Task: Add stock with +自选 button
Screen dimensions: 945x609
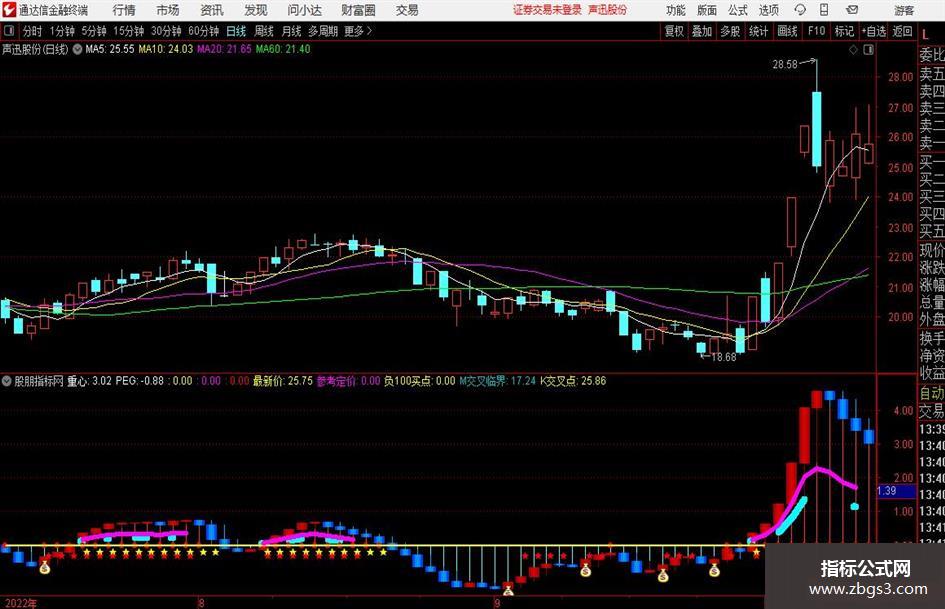Action: click(874, 31)
